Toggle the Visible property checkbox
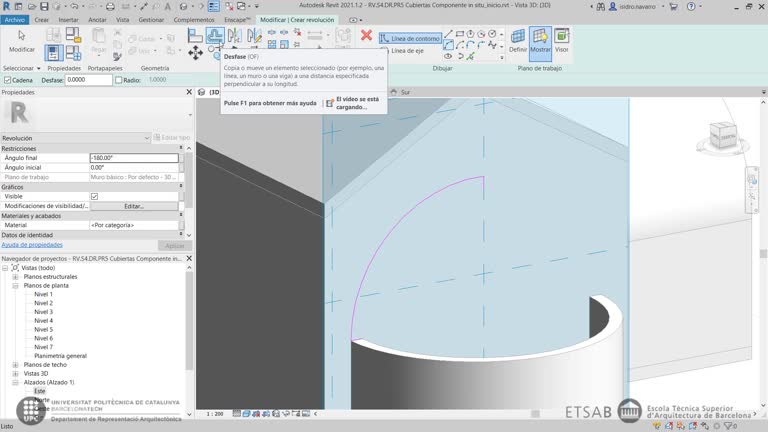 pyautogui.click(x=94, y=196)
